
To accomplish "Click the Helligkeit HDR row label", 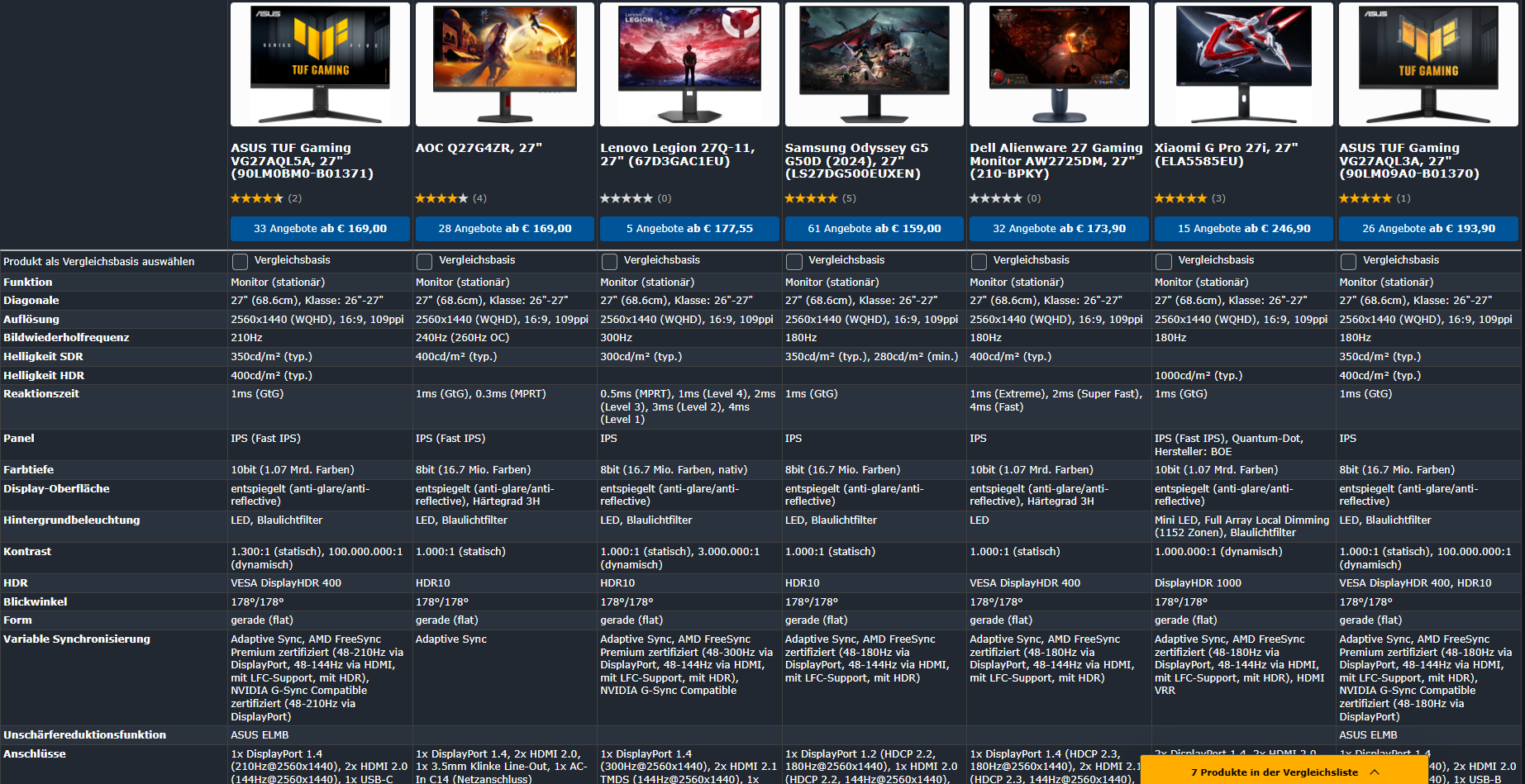I will click(44, 376).
